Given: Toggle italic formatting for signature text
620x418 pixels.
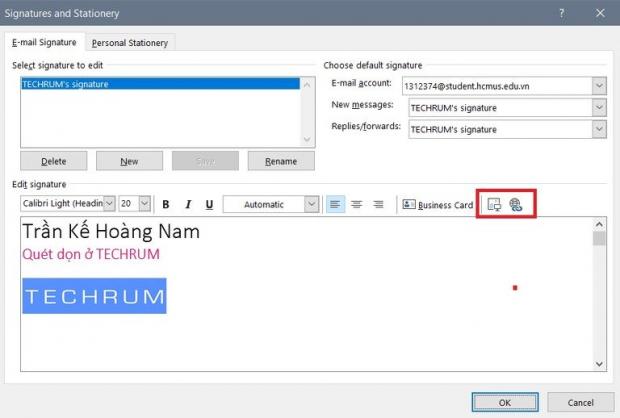Looking at the screenshot, I should point(187,204).
